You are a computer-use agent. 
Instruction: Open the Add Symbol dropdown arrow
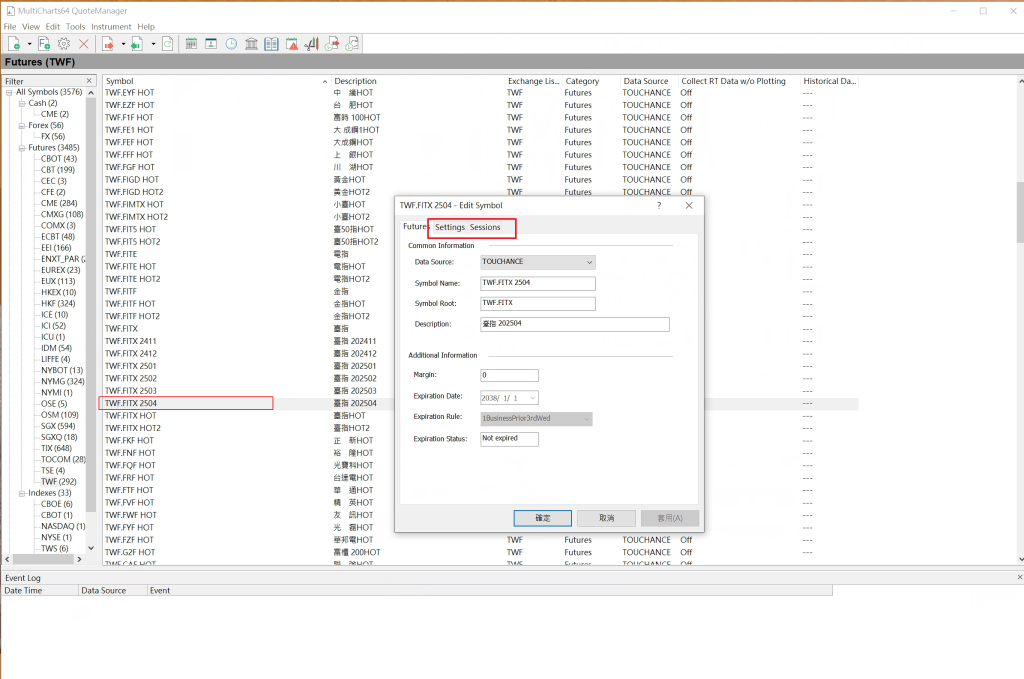[29, 44]
